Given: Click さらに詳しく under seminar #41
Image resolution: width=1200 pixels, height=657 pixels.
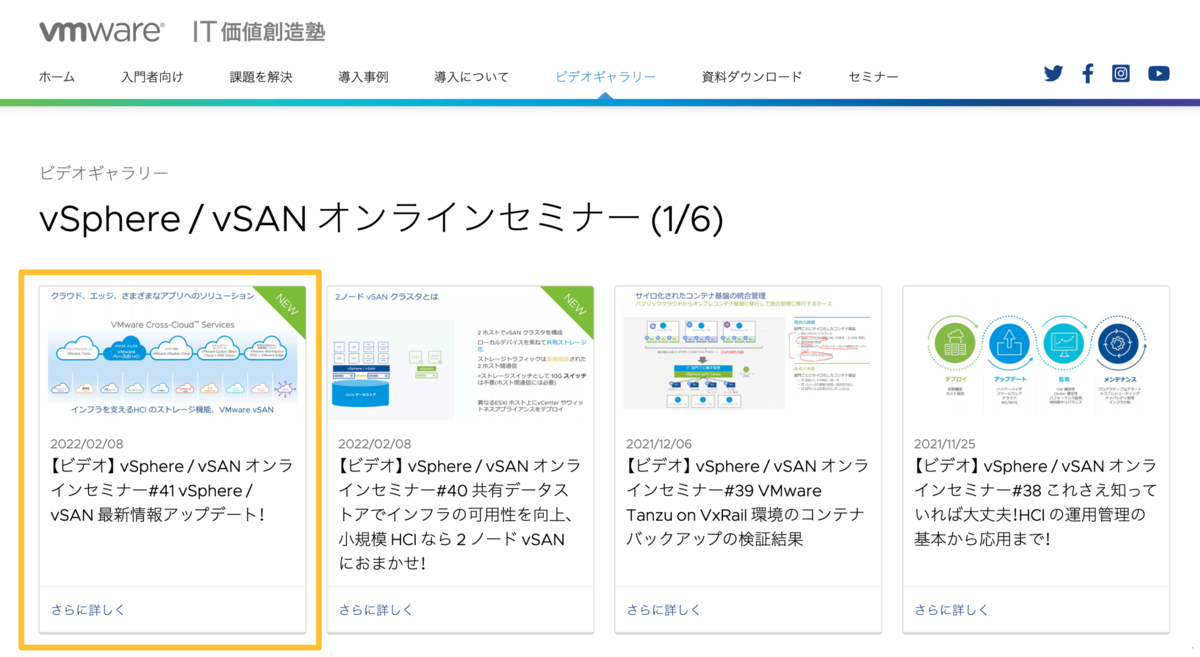Looking at the screenshot, I should point(88,609).
